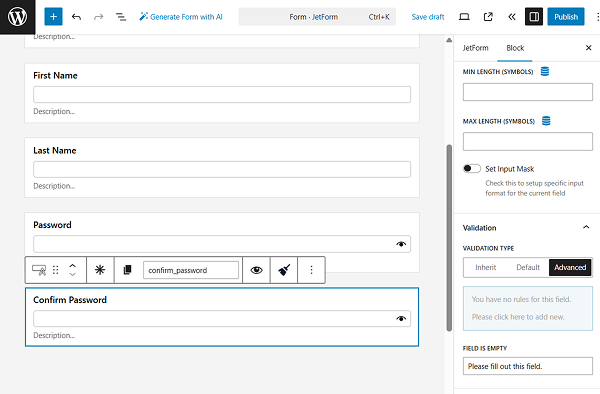Open the options menu at top right
The height and width of the screenshot is (394, 600).
(x=597, y=17)
